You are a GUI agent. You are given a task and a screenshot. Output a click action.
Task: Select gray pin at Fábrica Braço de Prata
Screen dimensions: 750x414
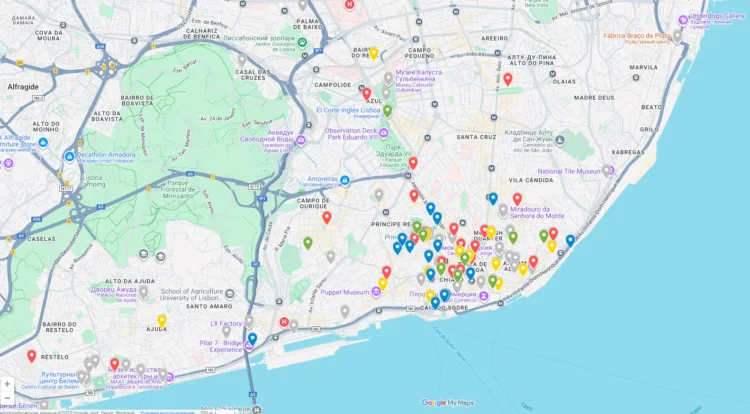(677, 36)
